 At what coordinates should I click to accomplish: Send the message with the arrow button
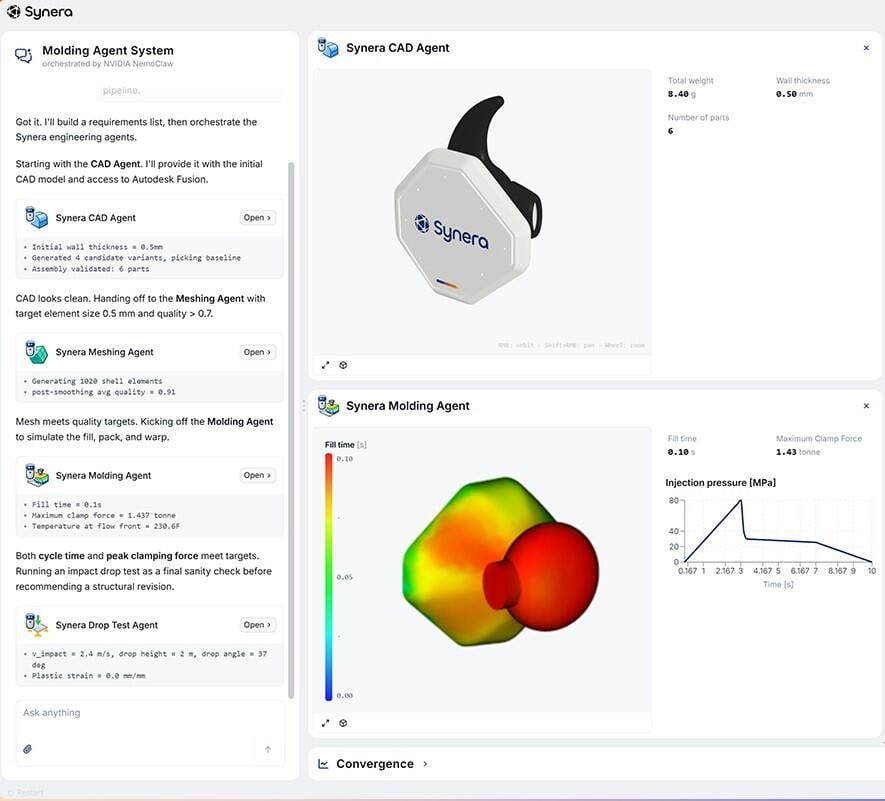click(x=268, y=750)
